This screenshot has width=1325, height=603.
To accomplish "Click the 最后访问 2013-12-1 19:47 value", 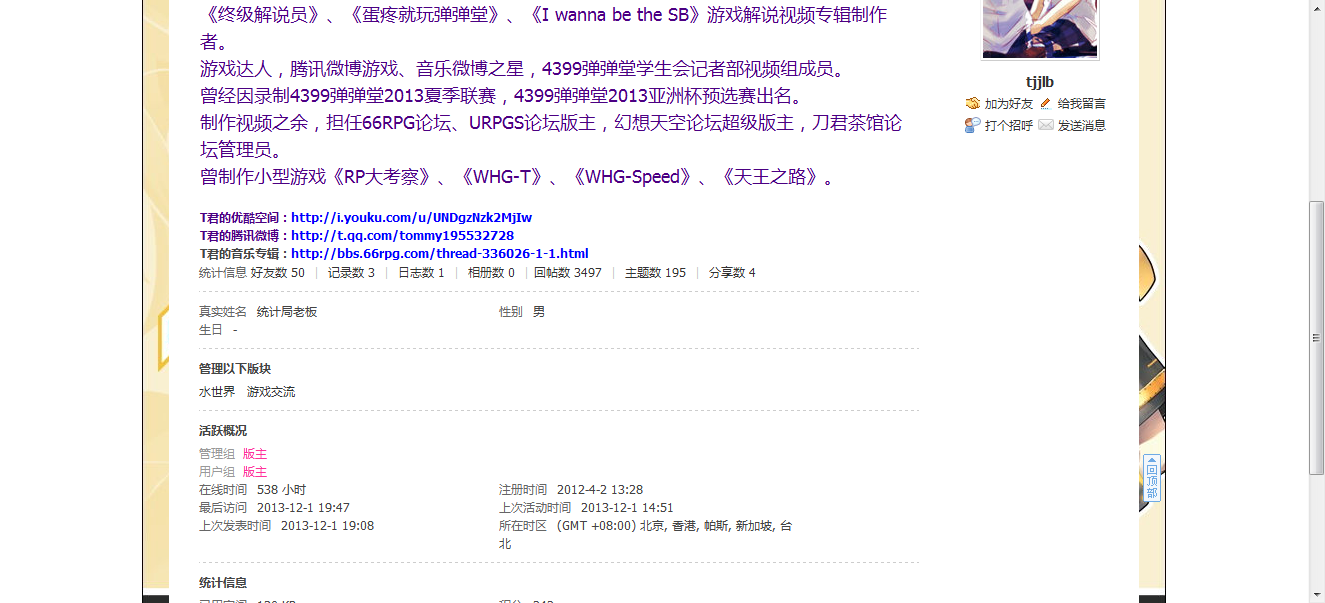I will click(303, 508).
